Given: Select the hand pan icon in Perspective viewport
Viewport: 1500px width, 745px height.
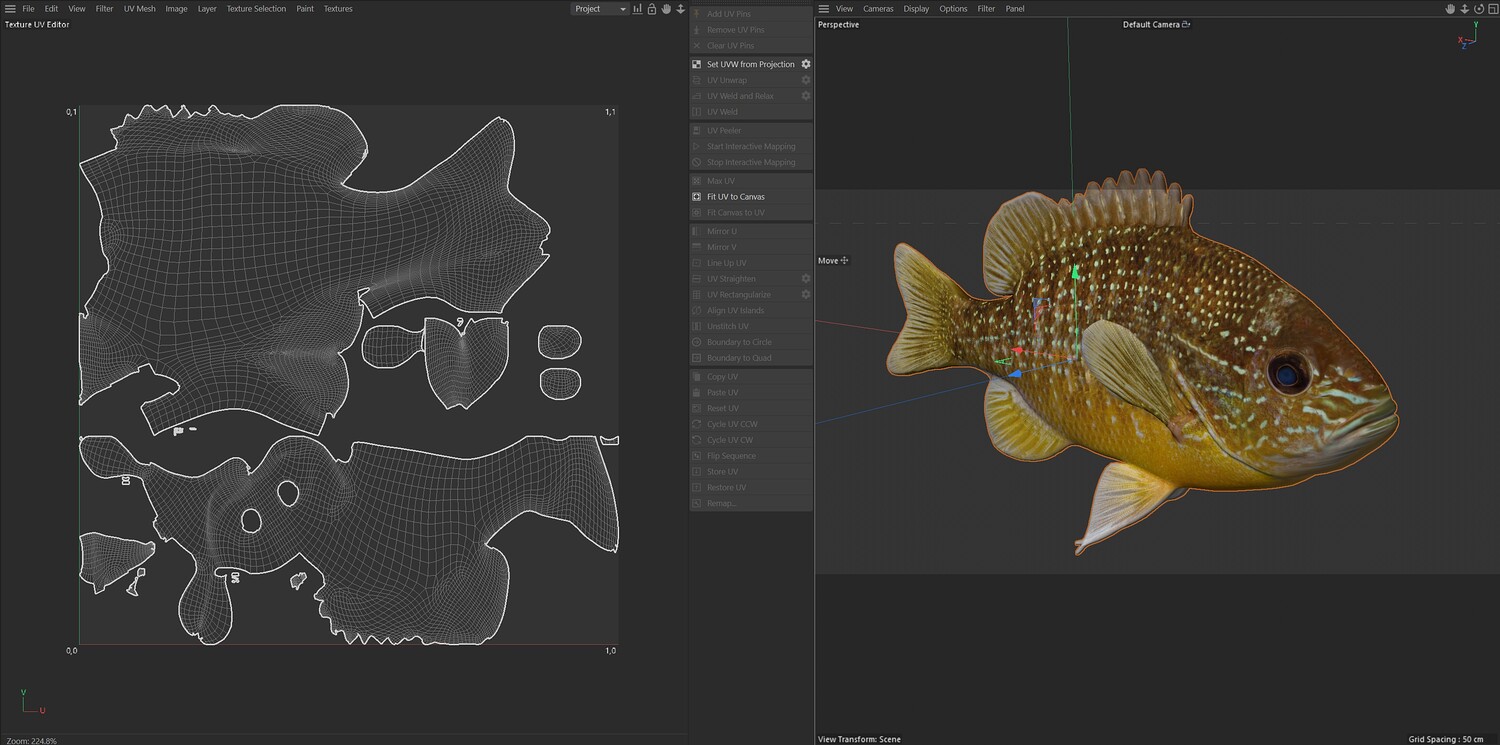Looking at the screenshot, I should click(1450, 9).
